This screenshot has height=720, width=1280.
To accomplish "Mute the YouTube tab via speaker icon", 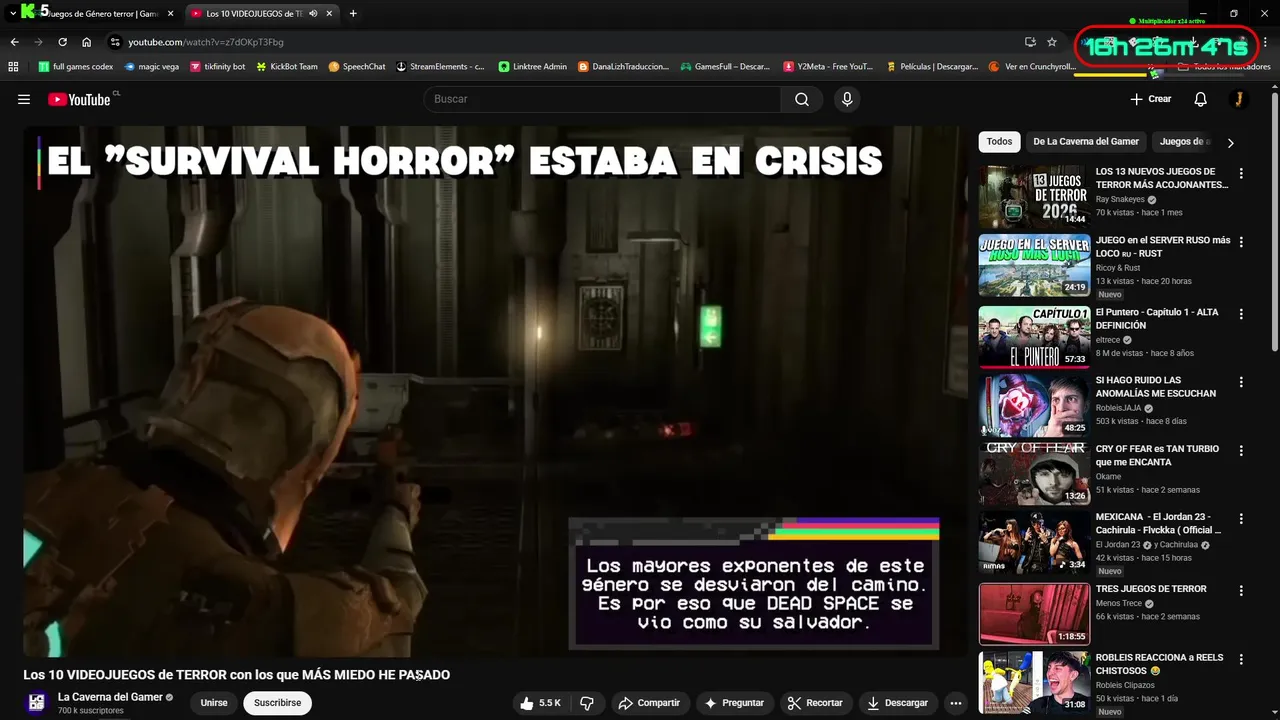I will (x=313, y=14).
